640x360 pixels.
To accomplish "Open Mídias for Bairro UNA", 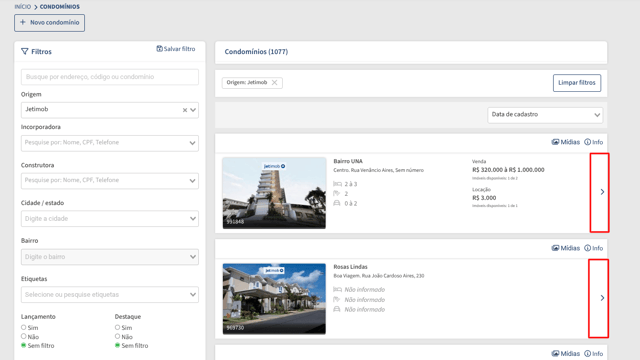I will 565,142.
